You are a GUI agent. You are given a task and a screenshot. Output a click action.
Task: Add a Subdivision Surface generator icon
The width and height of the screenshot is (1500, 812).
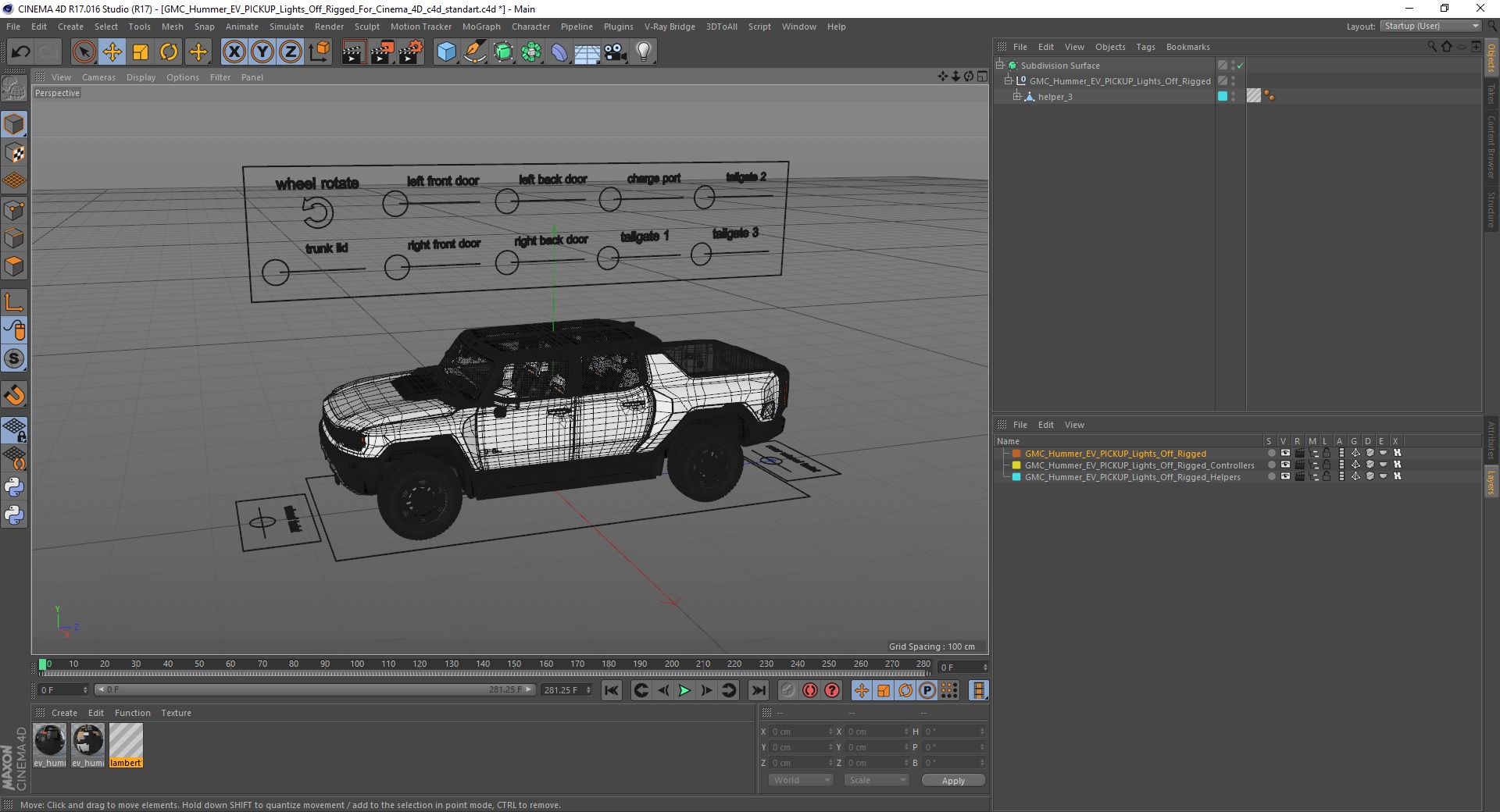pyautogui.click(x=503, y=52)
